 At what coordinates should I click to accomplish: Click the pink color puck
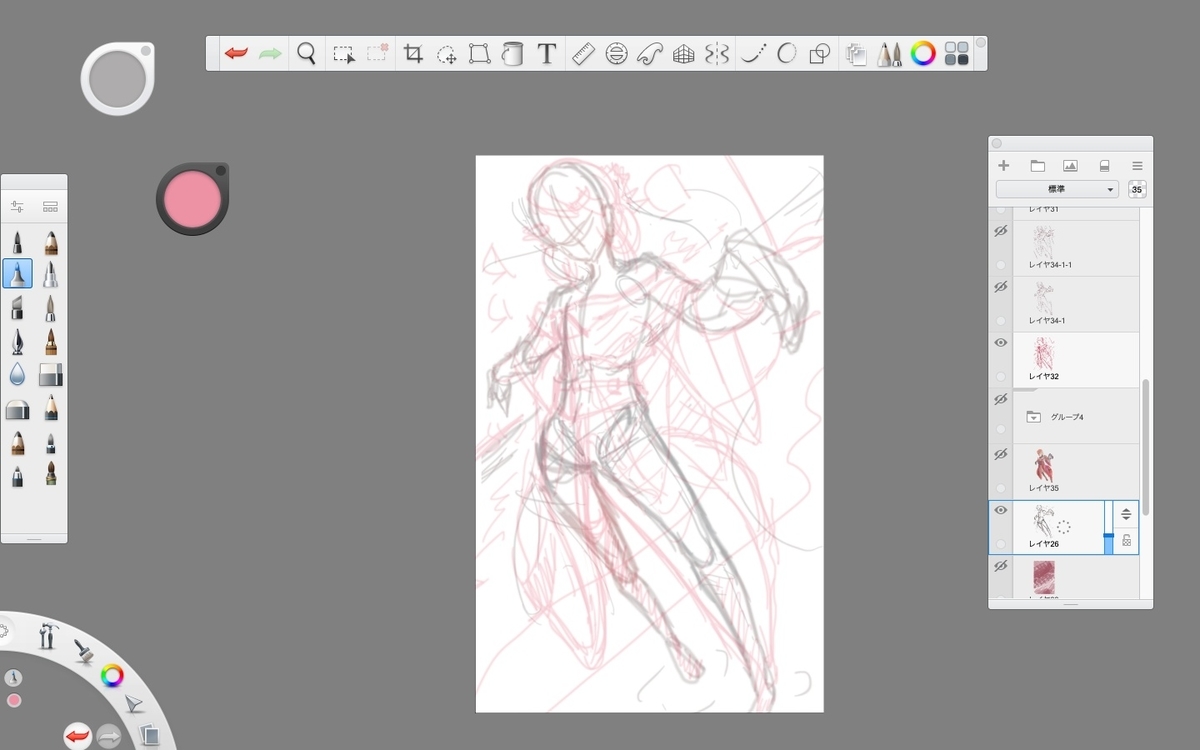click(192, 198)
